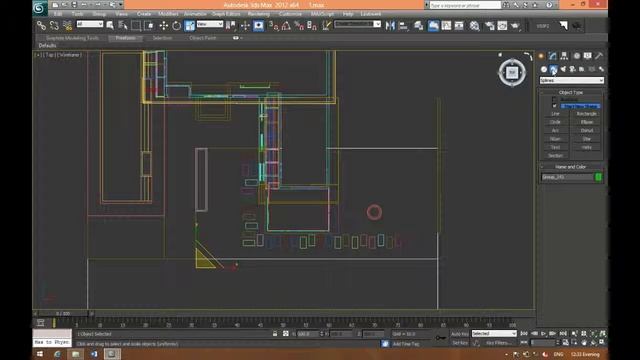
Task: Activate the Select and Move tool
Action: (x=164, y=25)
